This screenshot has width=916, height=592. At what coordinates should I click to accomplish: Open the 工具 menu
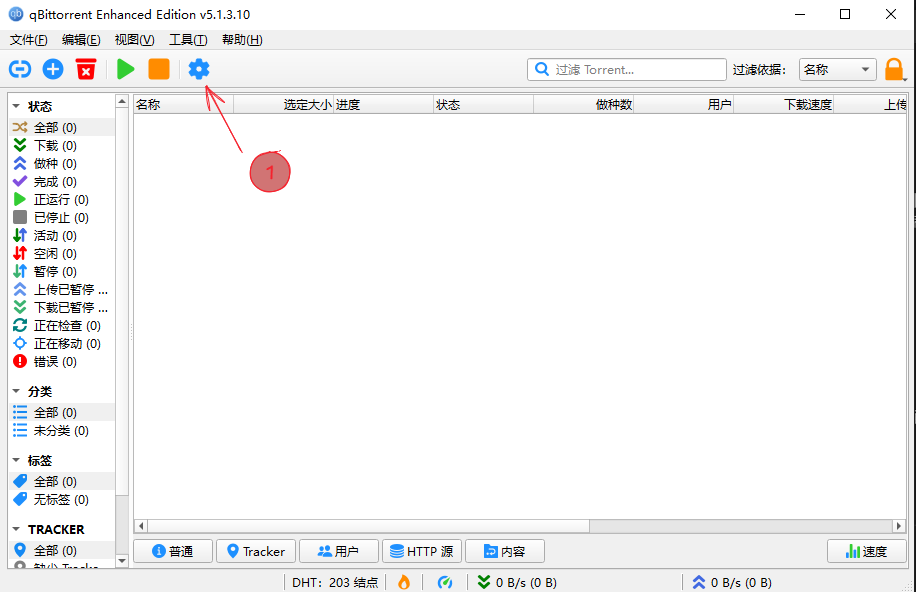[185, 39]
